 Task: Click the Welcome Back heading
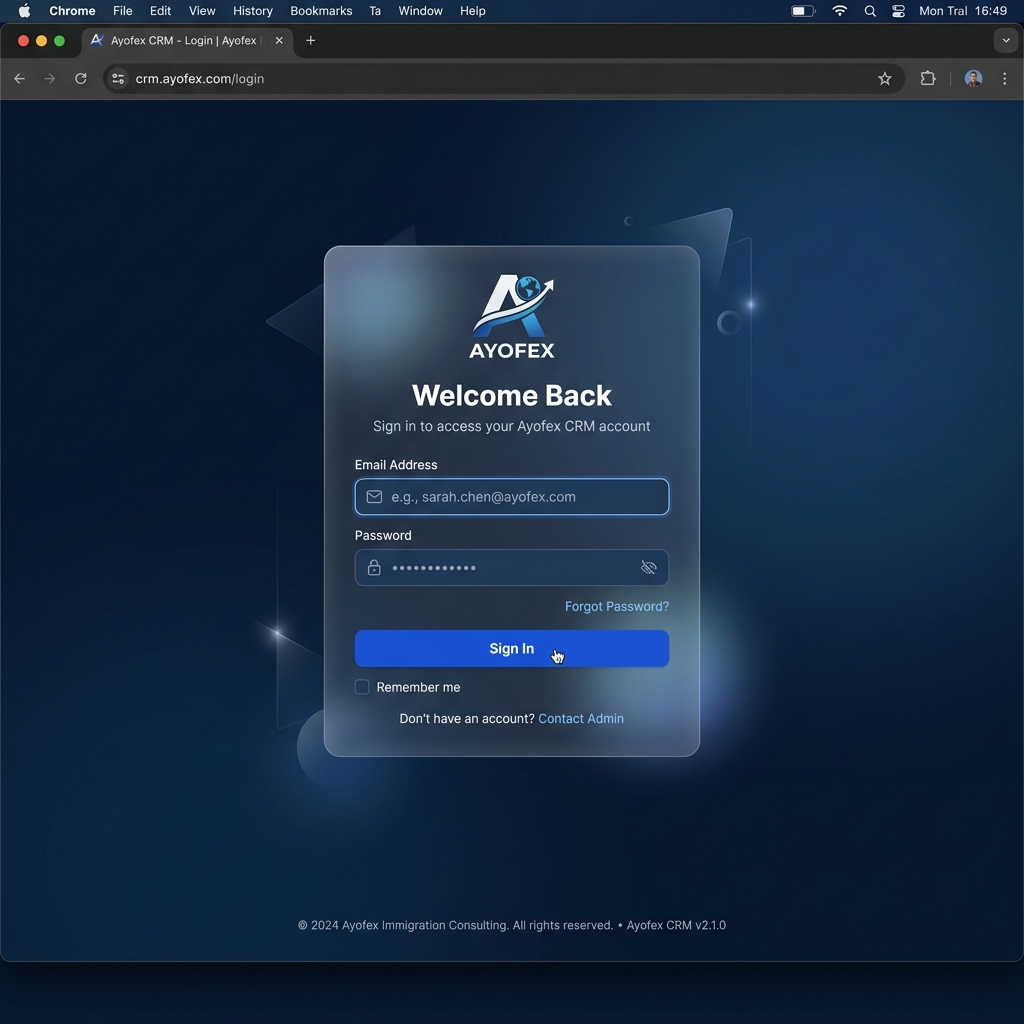click(512, 396)
